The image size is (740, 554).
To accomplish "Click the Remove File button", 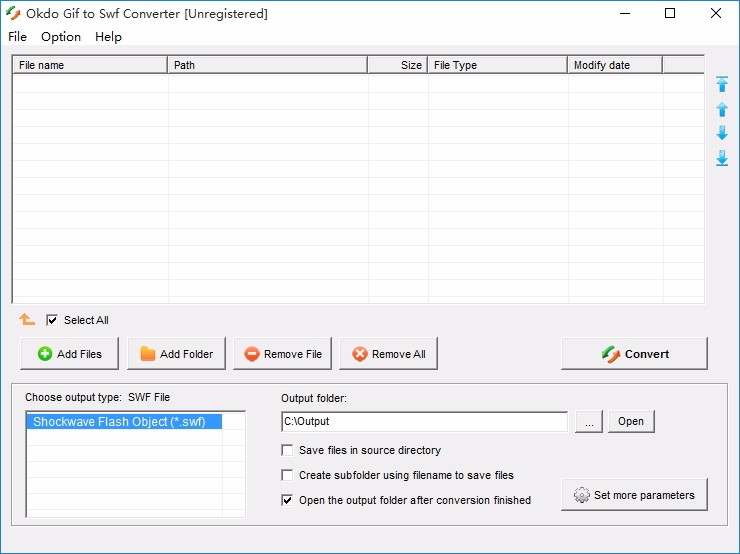I will 283,353.
